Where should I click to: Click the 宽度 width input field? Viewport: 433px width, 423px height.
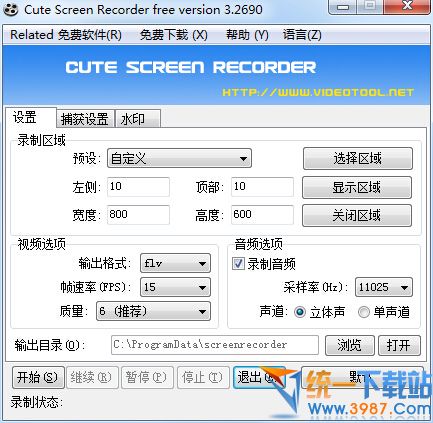point(138,214)
